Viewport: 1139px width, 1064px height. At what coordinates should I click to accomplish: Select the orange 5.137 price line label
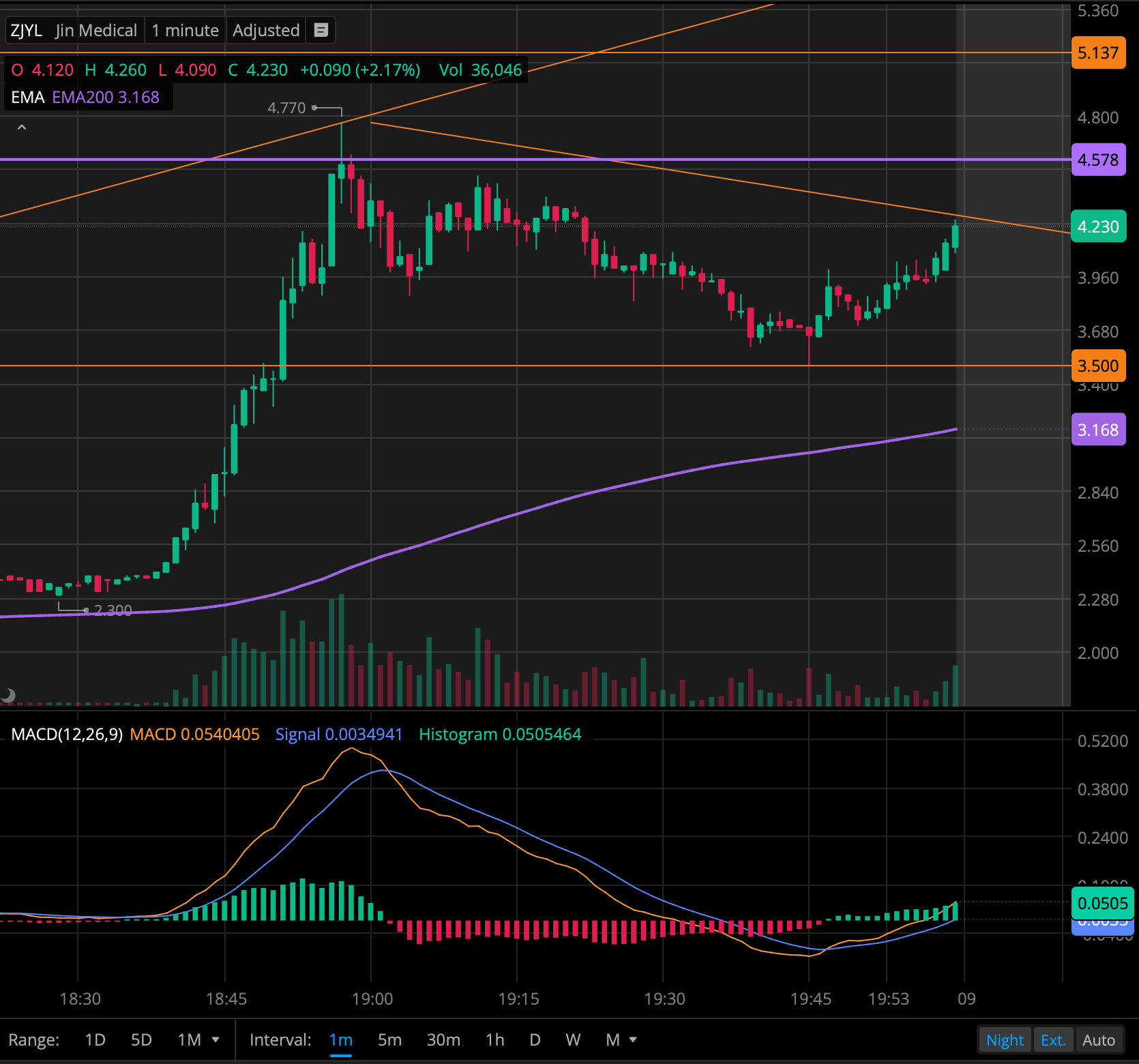pyautogui.click(x=1098, y=53)
